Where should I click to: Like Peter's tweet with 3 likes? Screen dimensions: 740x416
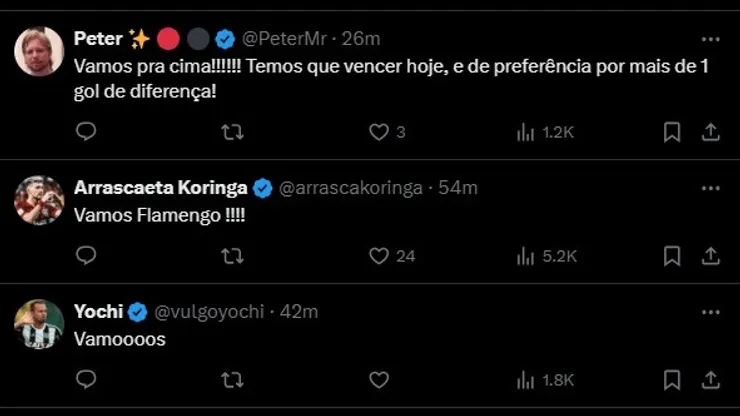coord(379,132)
